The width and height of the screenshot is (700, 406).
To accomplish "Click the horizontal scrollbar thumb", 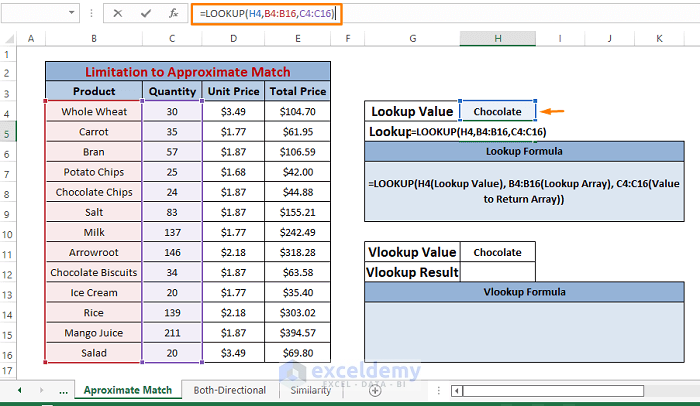I will point(553,391).
